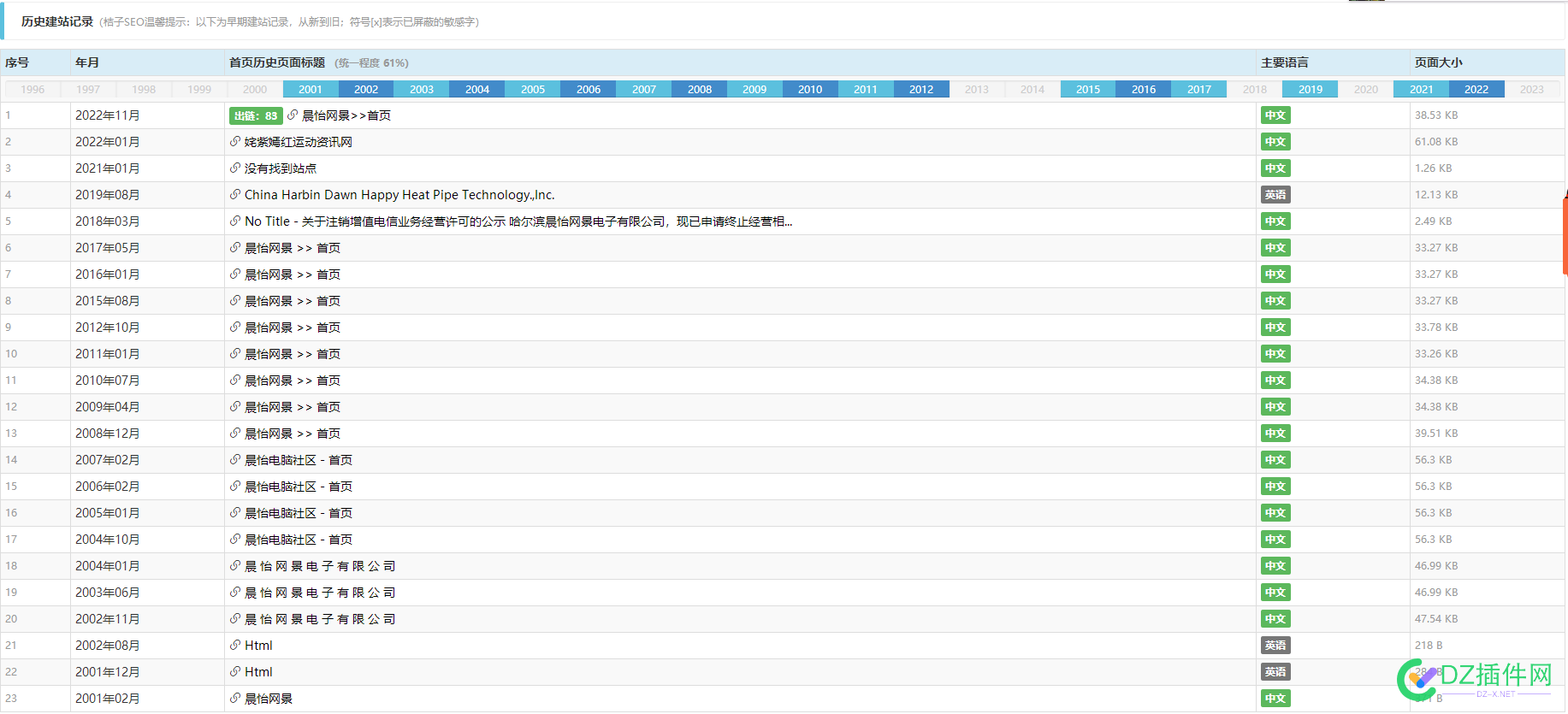Image resolution: width=1568 pixels, height=714 pixels.
Task: Select the 2002 year tab
Action: pyautogui.click(x=366, y=89)
